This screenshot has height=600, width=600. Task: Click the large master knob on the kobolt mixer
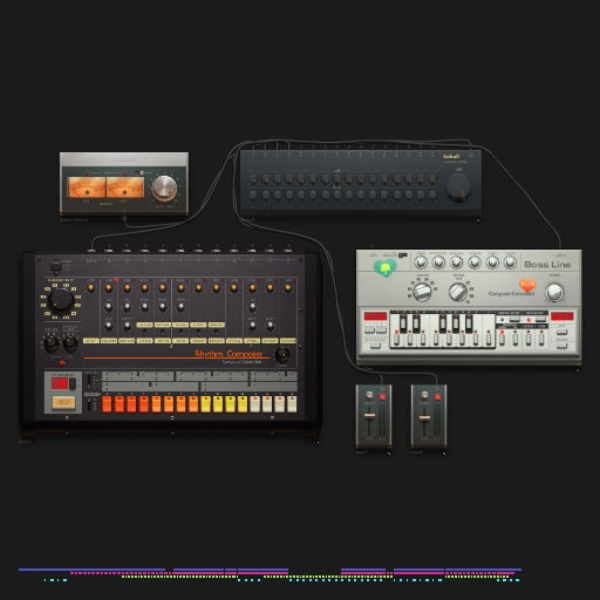[458, 187]
